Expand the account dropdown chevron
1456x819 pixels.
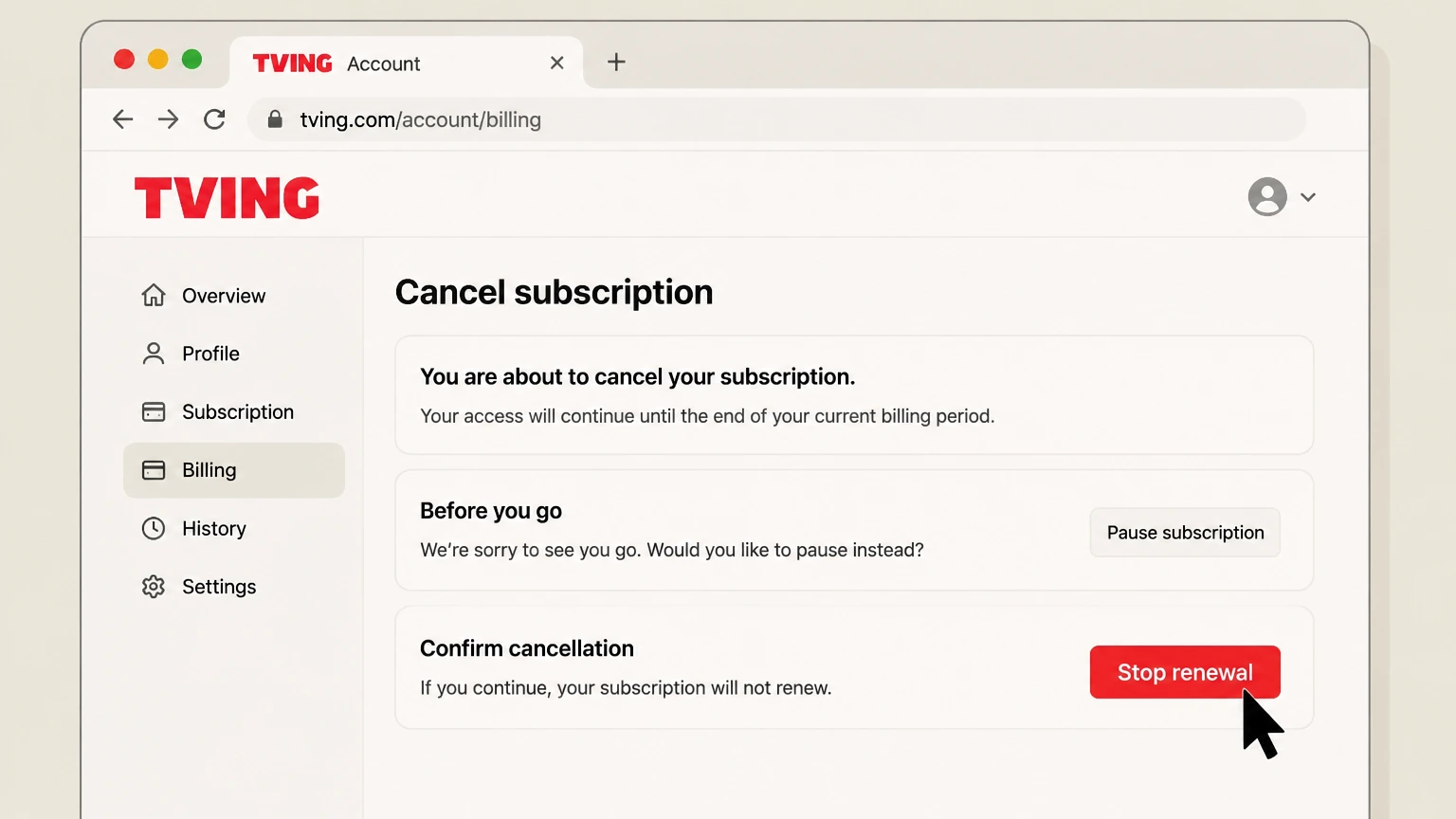click(1308, 197)
